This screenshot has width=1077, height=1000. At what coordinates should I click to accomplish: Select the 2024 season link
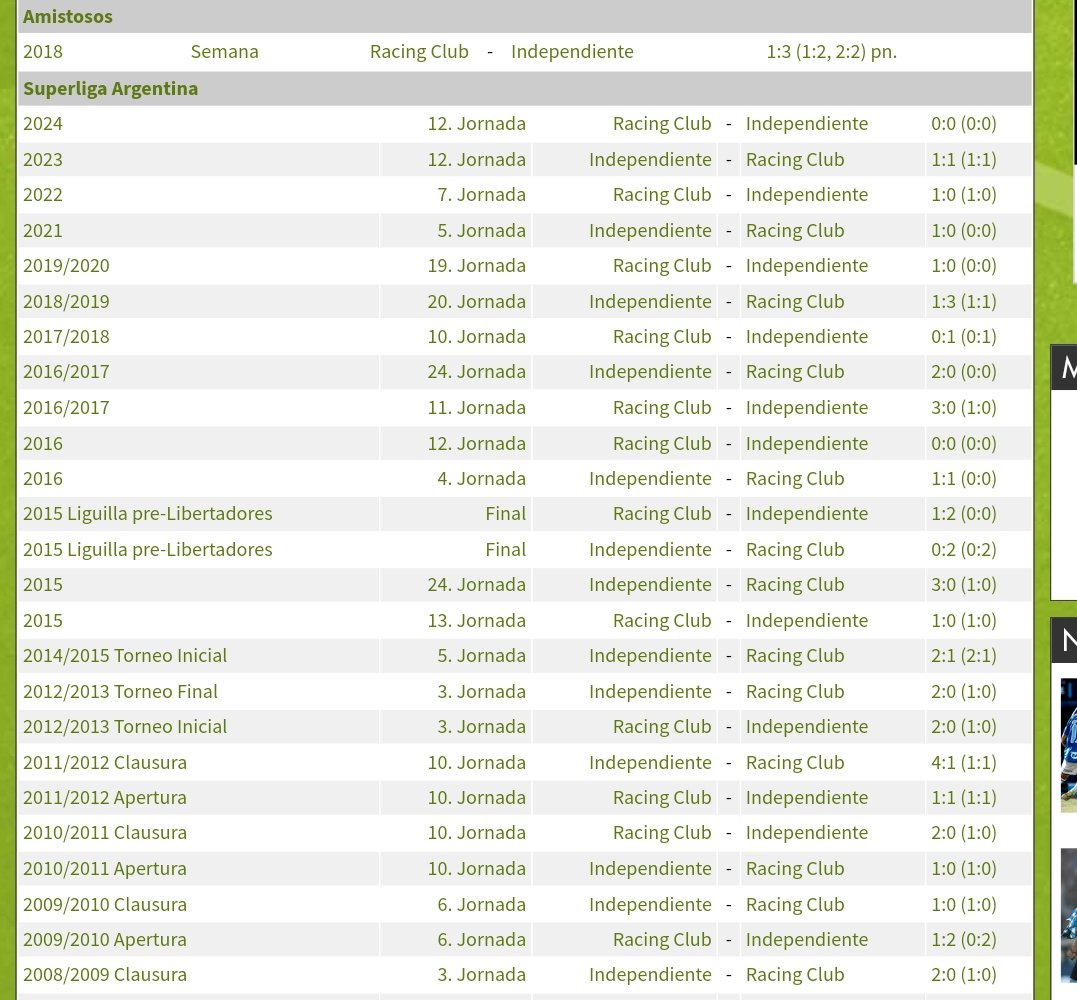(43, 124)
